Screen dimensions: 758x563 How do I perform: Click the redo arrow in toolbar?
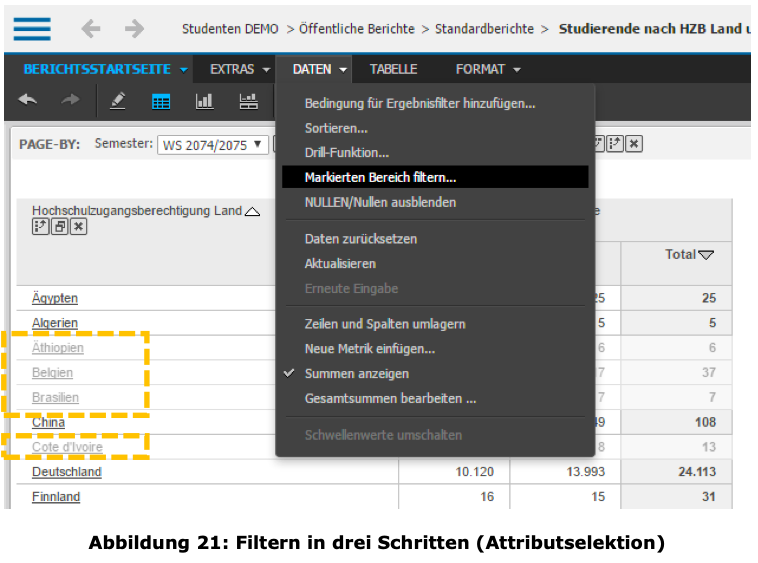[71, 100]
